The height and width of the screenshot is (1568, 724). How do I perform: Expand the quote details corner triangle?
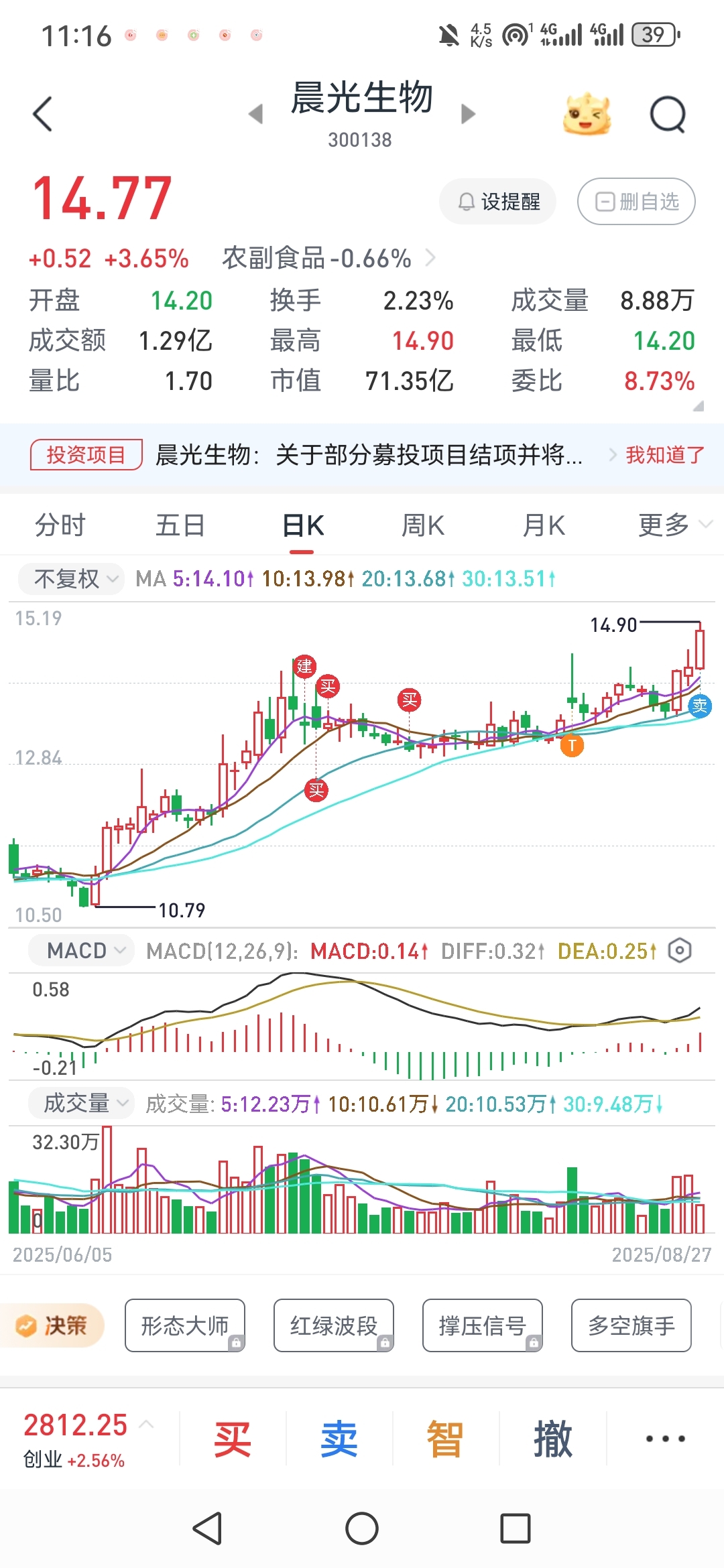[699, 405]
